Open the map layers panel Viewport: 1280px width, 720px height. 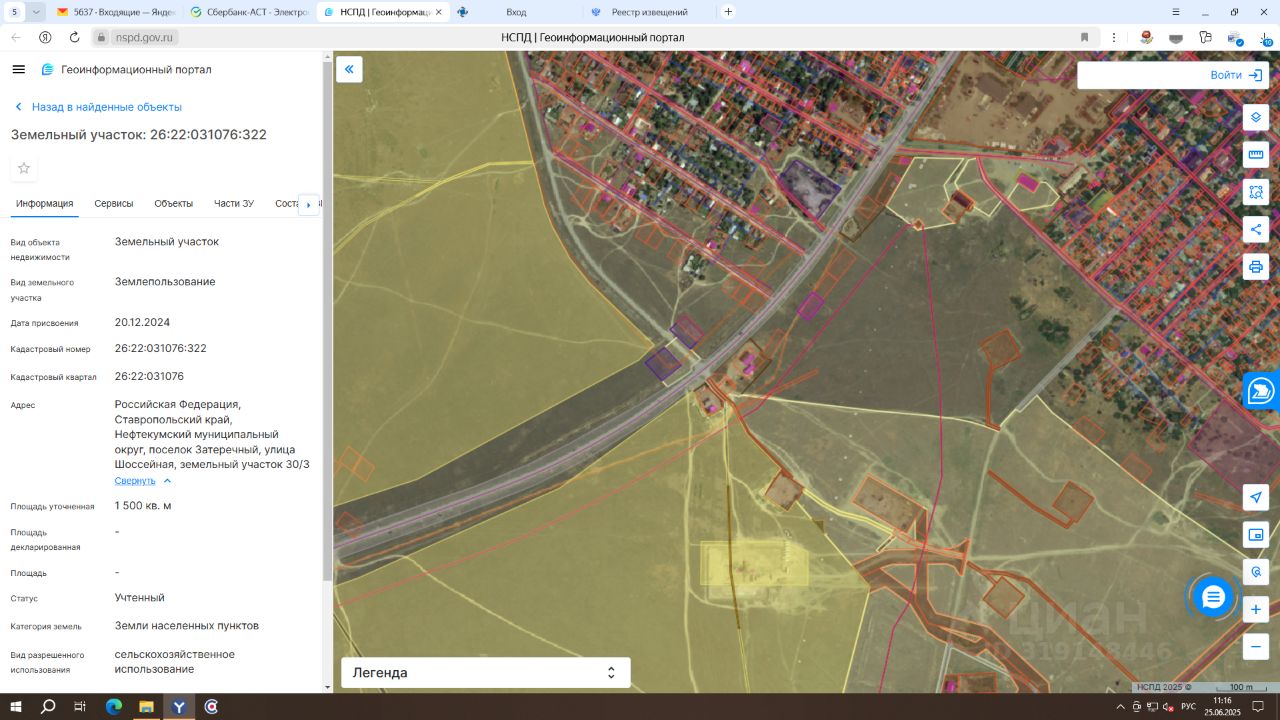click(x=1256, y=117)
